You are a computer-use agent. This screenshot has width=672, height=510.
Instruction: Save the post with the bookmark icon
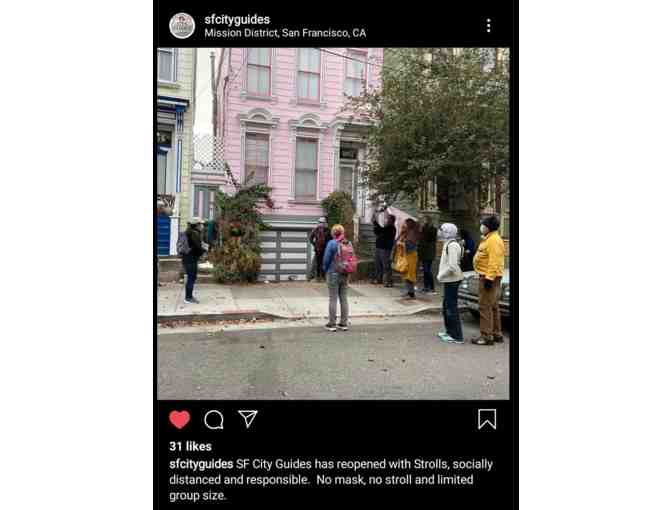coord(487,419)
